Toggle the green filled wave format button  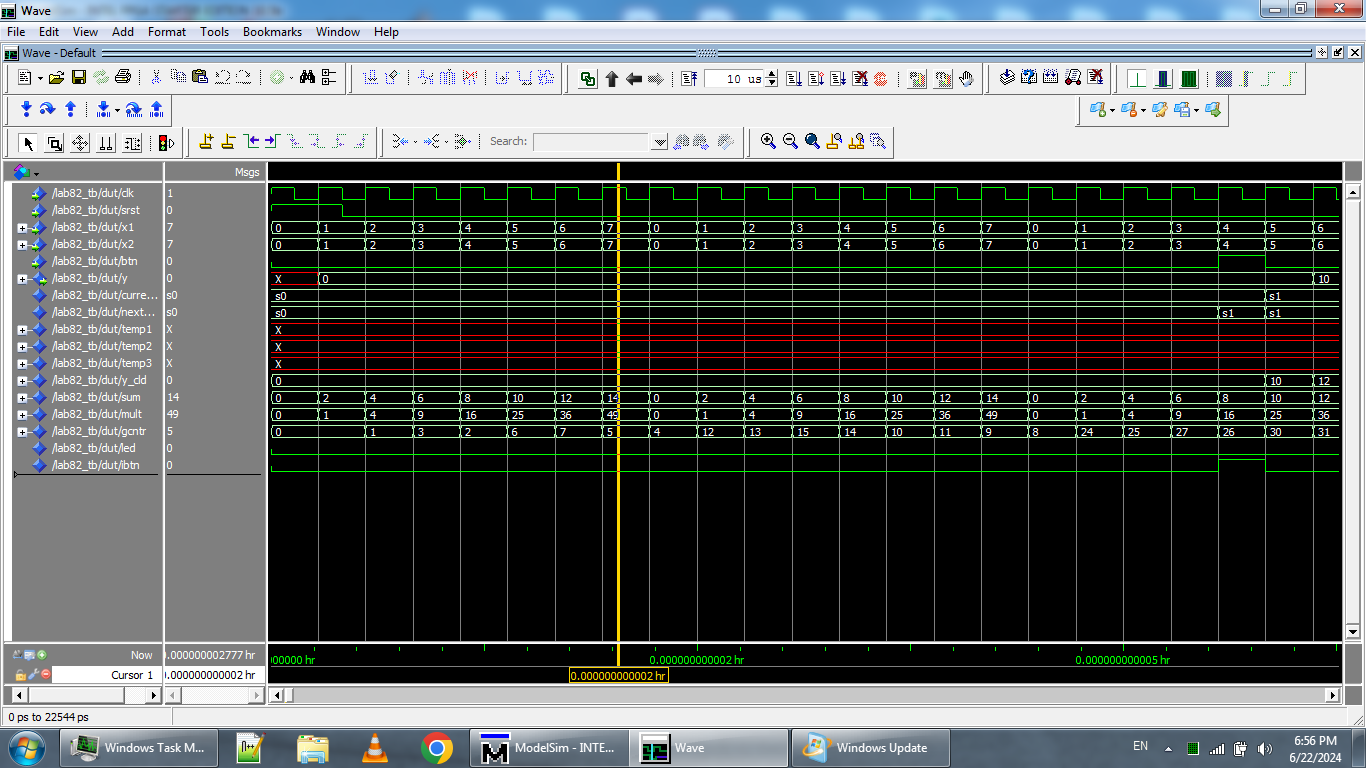1189,79
